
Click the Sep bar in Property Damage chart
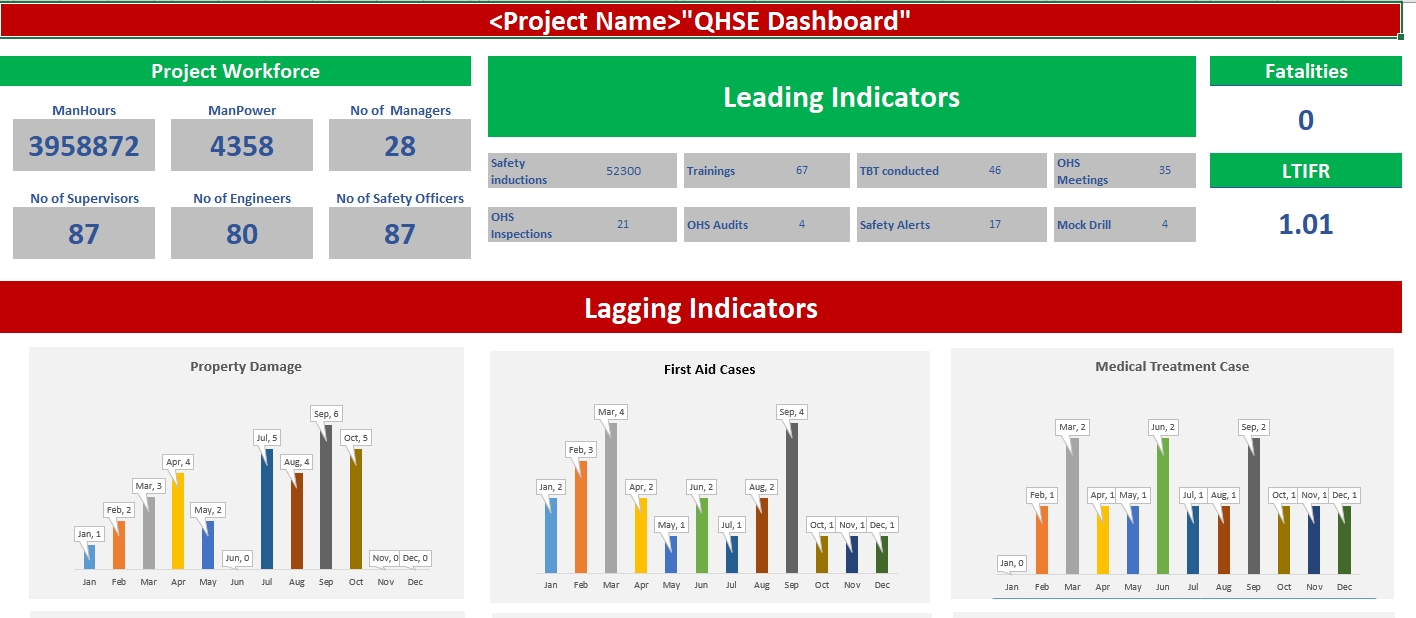click(x=326, y=497)
